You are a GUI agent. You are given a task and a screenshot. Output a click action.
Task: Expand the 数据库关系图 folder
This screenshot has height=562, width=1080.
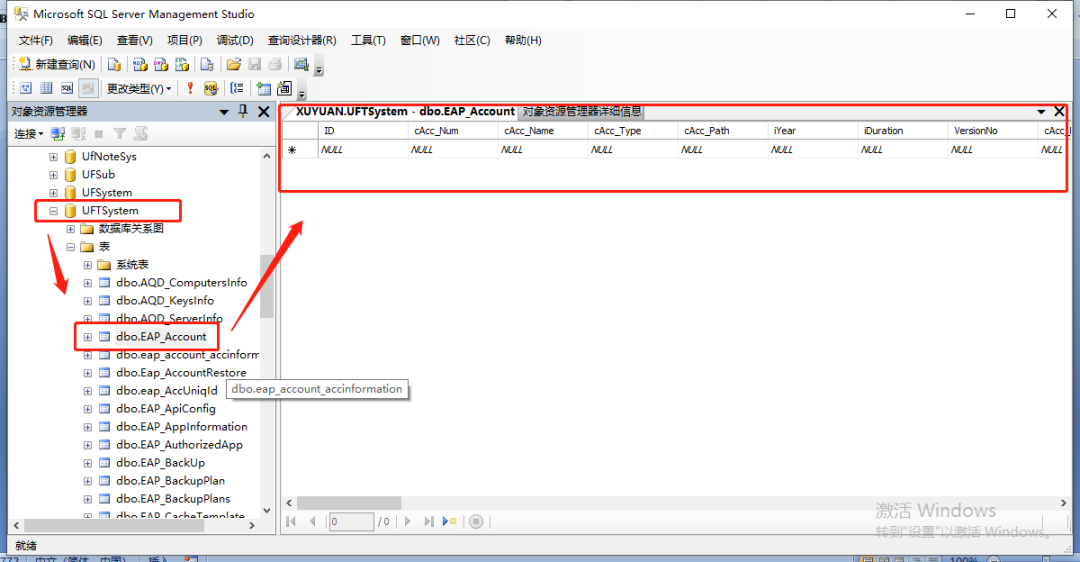70,229
